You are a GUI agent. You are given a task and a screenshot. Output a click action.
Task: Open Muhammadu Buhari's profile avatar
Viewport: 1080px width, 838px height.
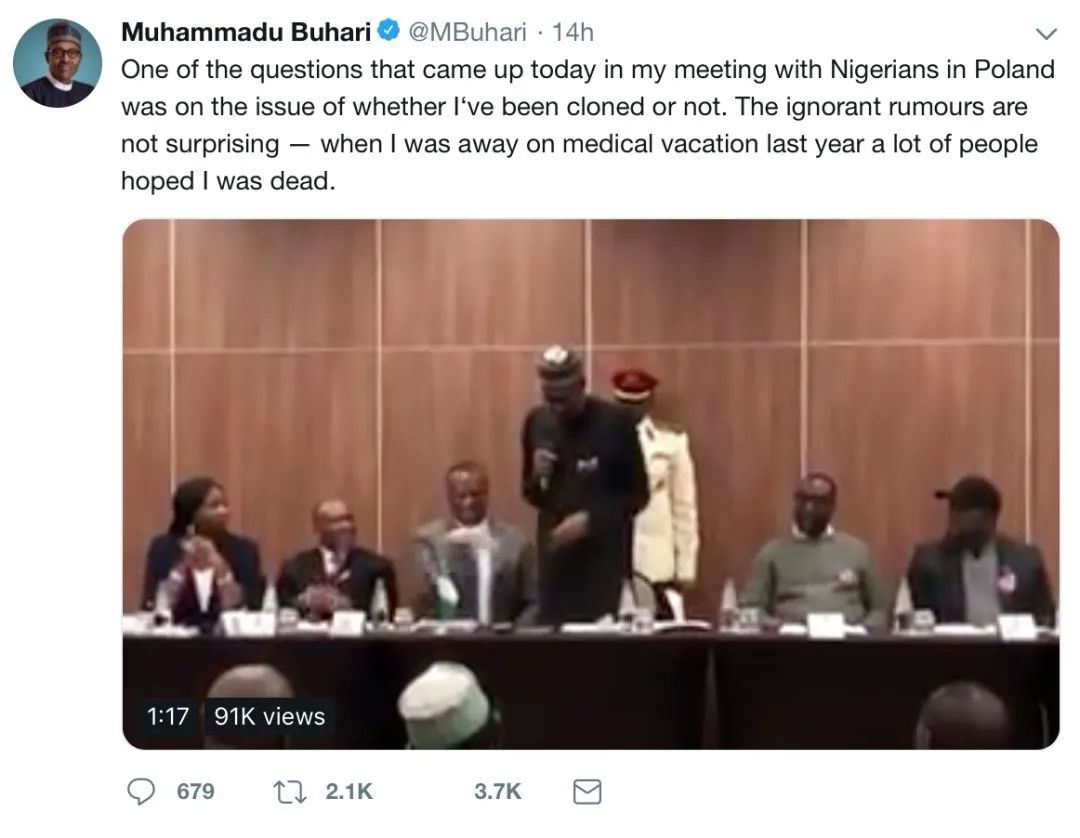click(x=57, y=63)
